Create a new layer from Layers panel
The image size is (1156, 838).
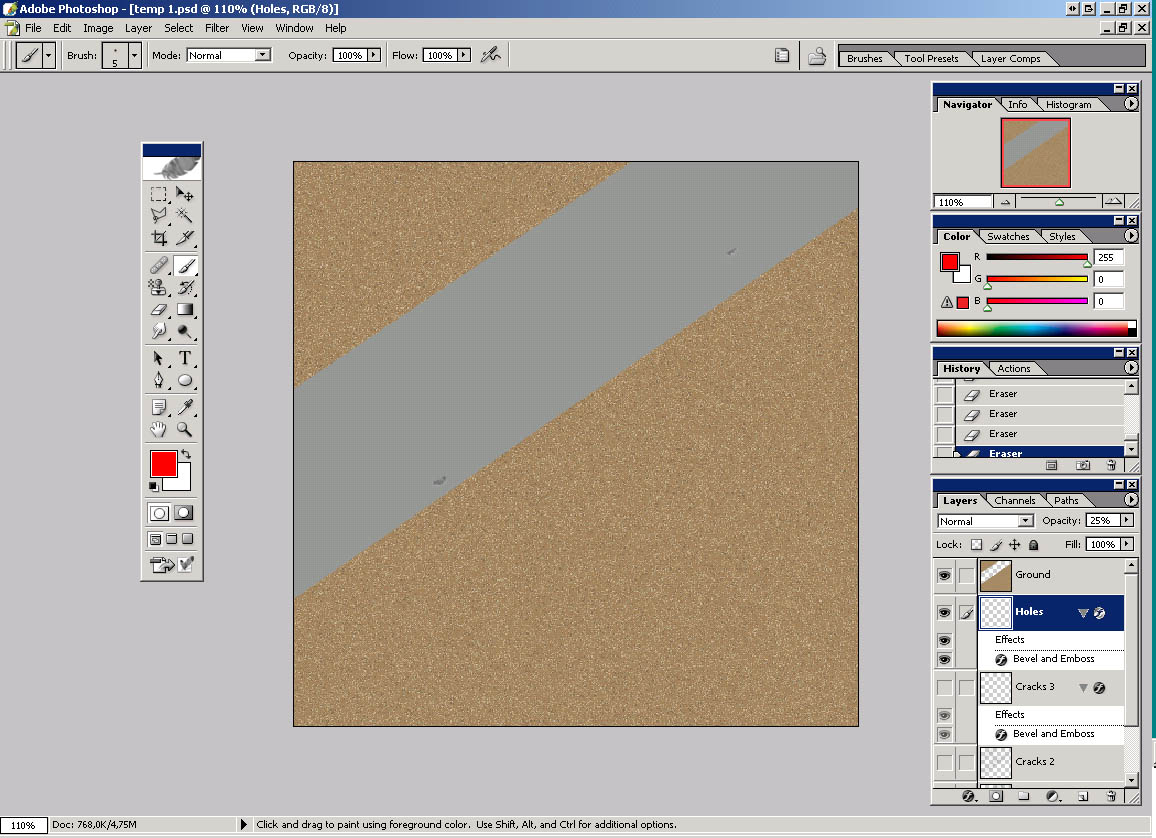tap(1082, 797)
